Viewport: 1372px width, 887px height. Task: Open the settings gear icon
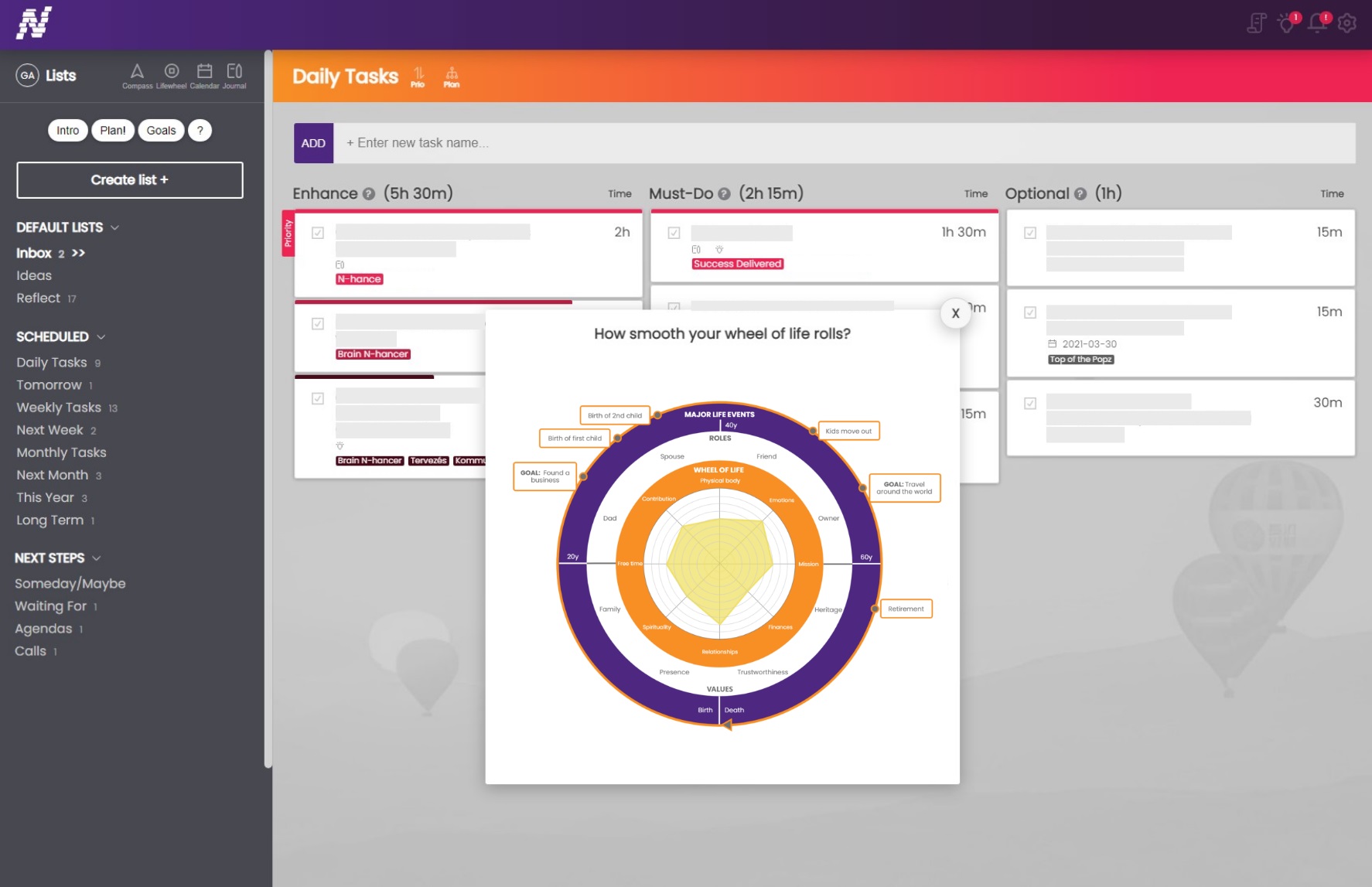click(x=1346, y=23)
